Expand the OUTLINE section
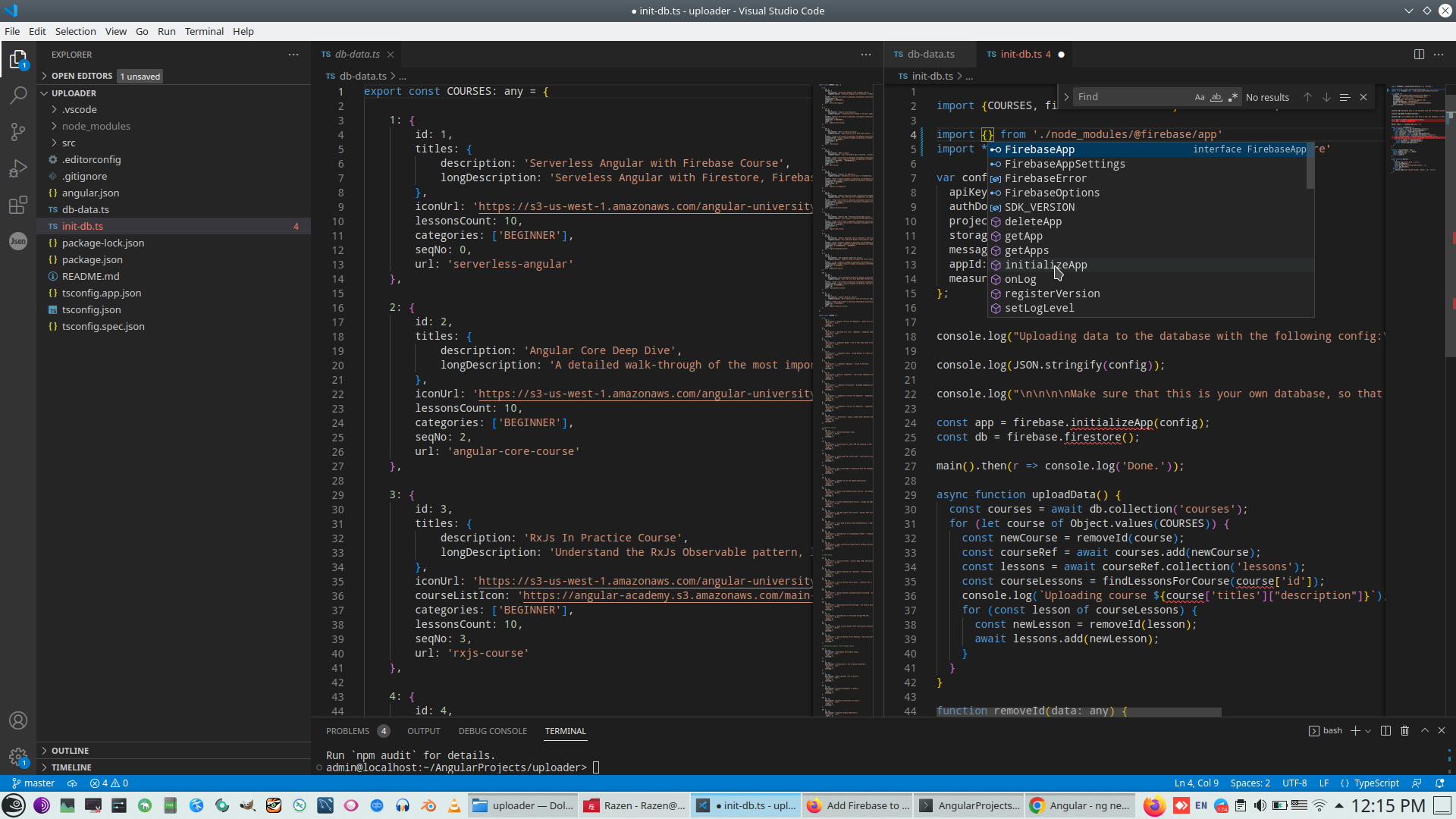This screenshot has height=819, width=1456. click(70, 751)
